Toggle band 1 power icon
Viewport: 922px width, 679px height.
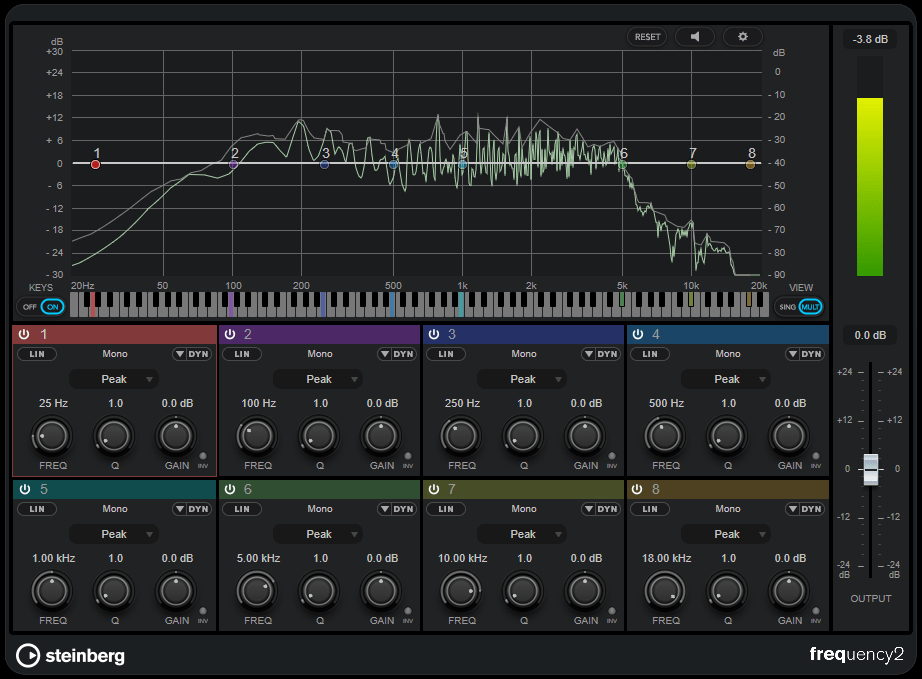point(26,334)
